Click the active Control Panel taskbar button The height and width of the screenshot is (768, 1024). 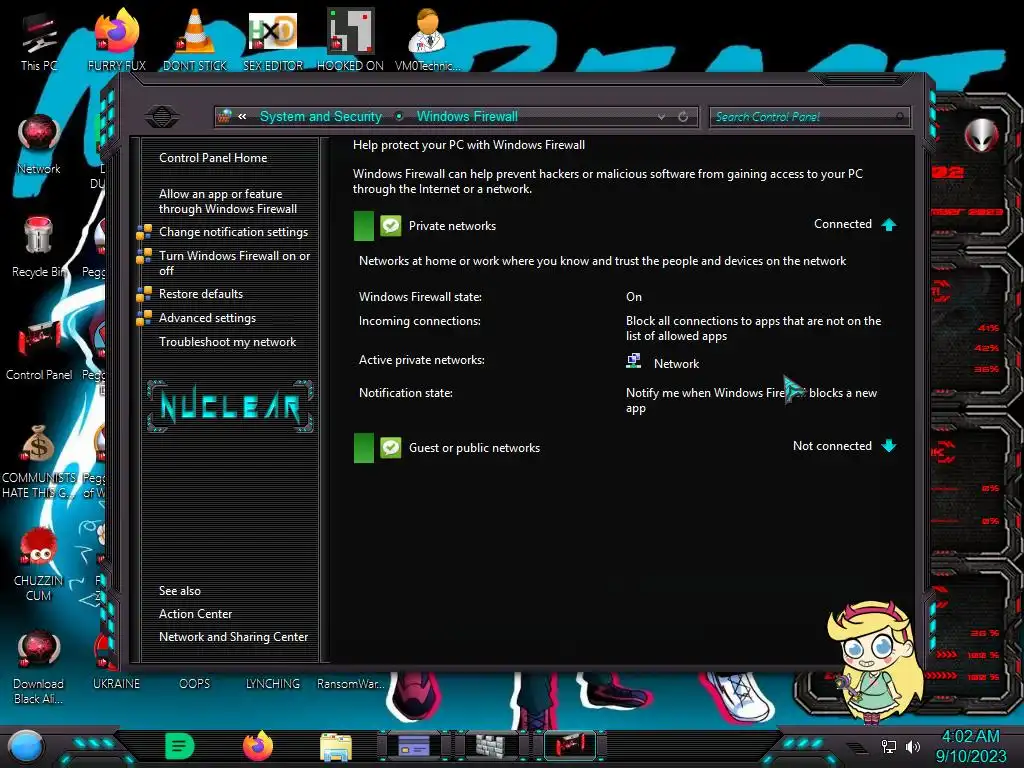pyautogui.click(x=569, y=745)
